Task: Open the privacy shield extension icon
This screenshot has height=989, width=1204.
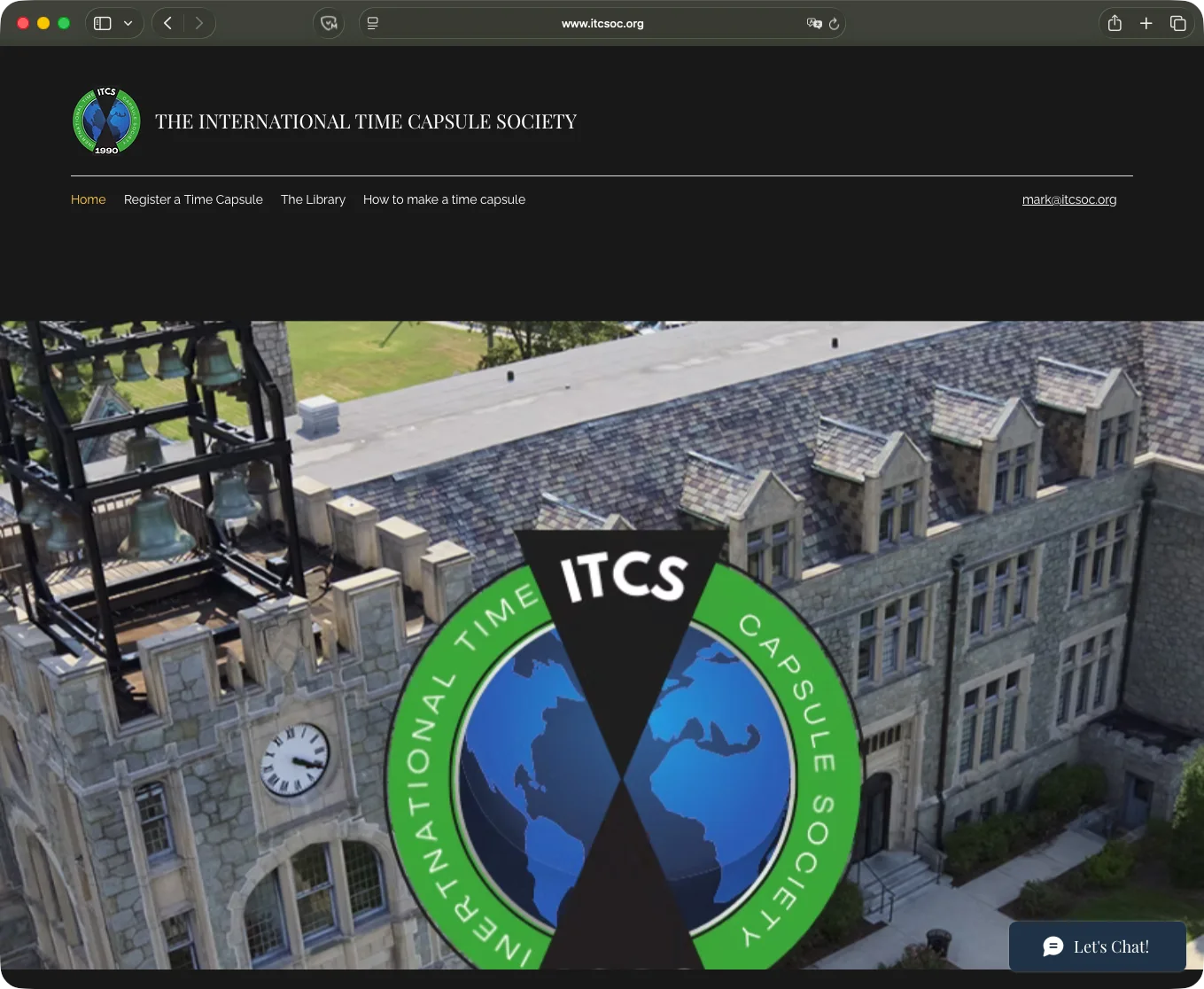Action: [x=329, y=23]
